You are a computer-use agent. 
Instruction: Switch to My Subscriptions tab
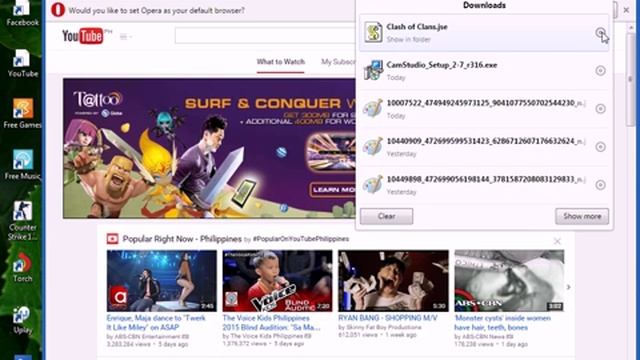tap(338, 62)
